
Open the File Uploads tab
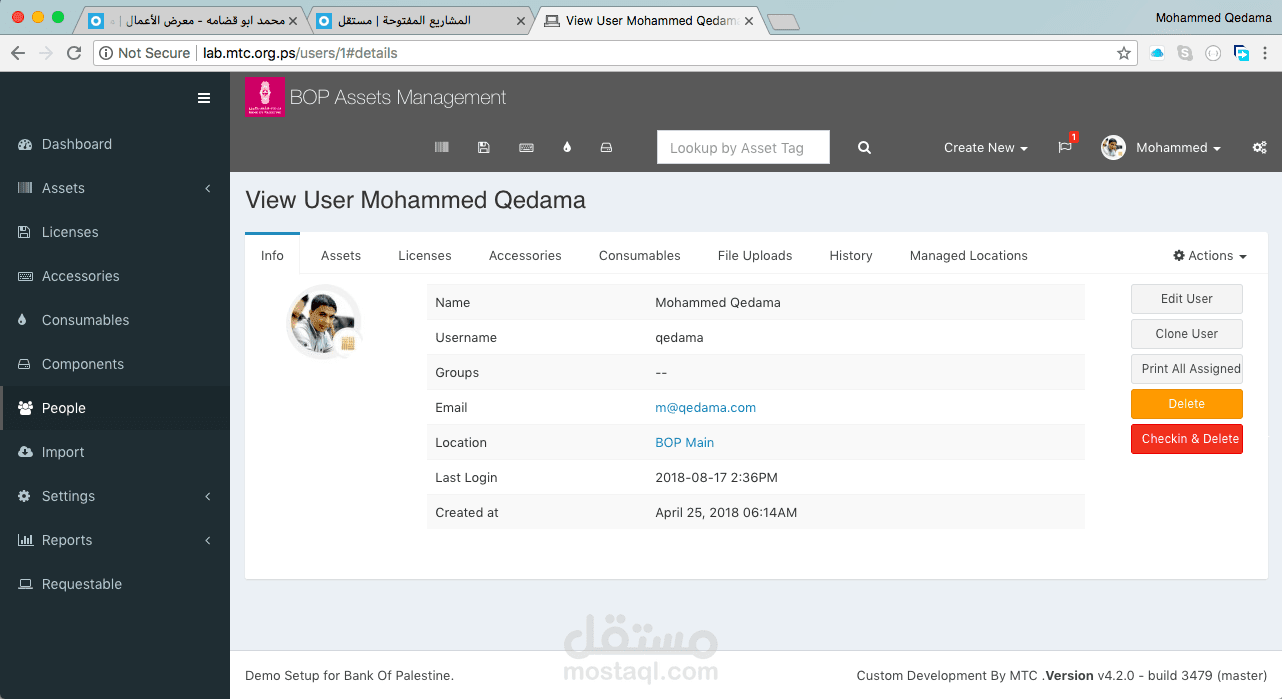pyautogui.click(x=755, y=255)
